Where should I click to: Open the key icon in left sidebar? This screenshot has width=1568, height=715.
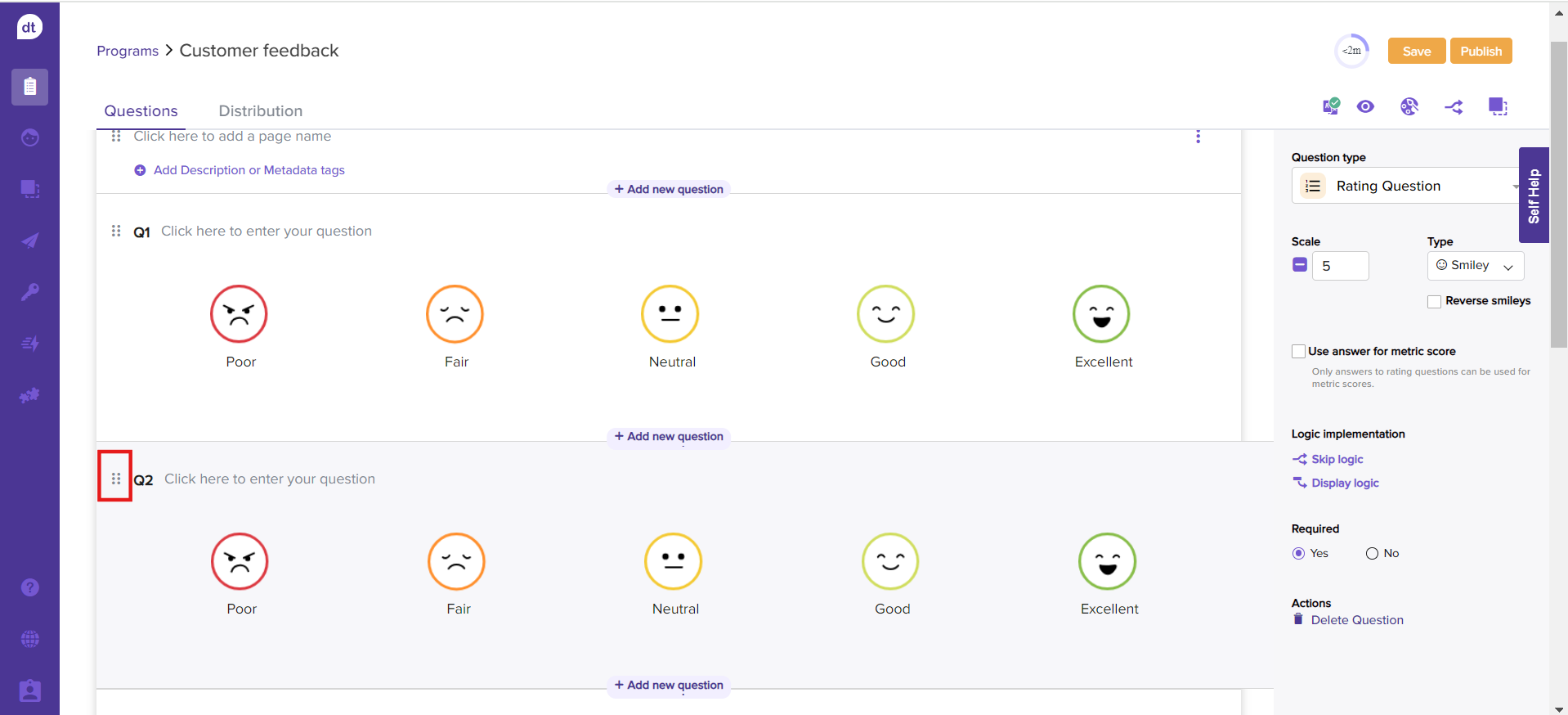[30, 292]
